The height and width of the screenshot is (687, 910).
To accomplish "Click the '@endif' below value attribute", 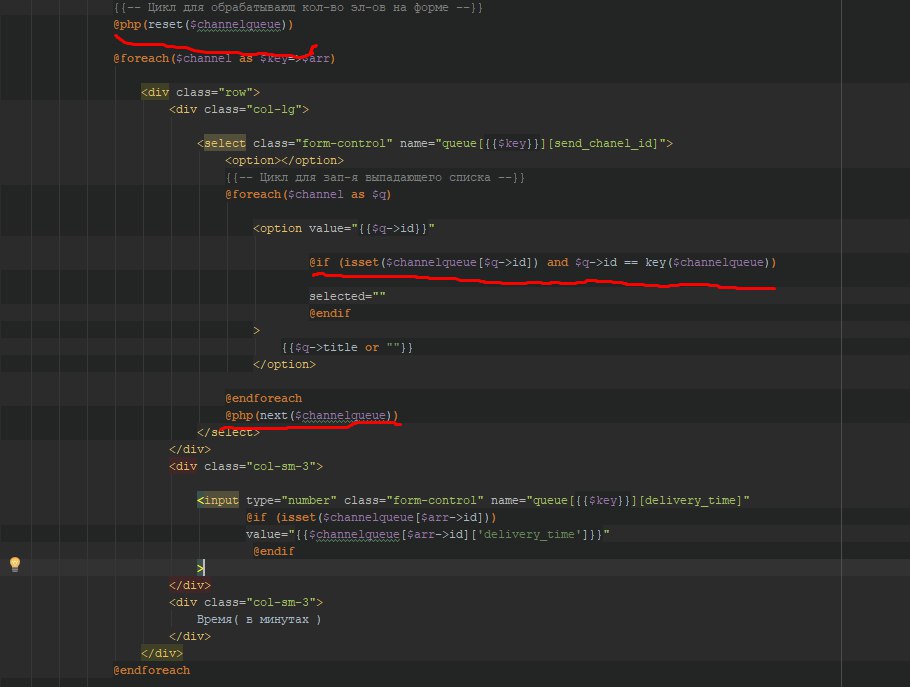I will coord(274,551).
